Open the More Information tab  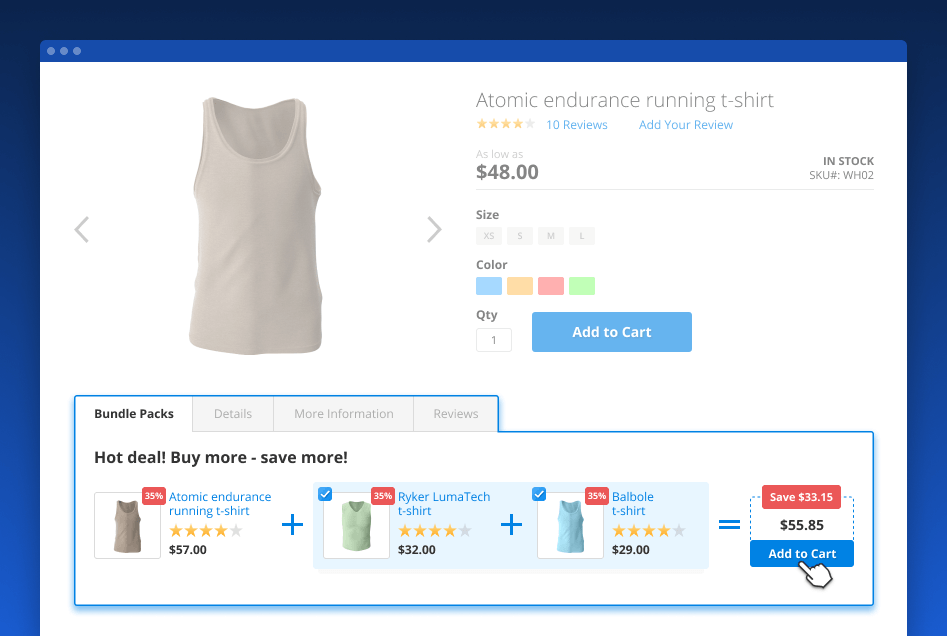coord(343,414)
